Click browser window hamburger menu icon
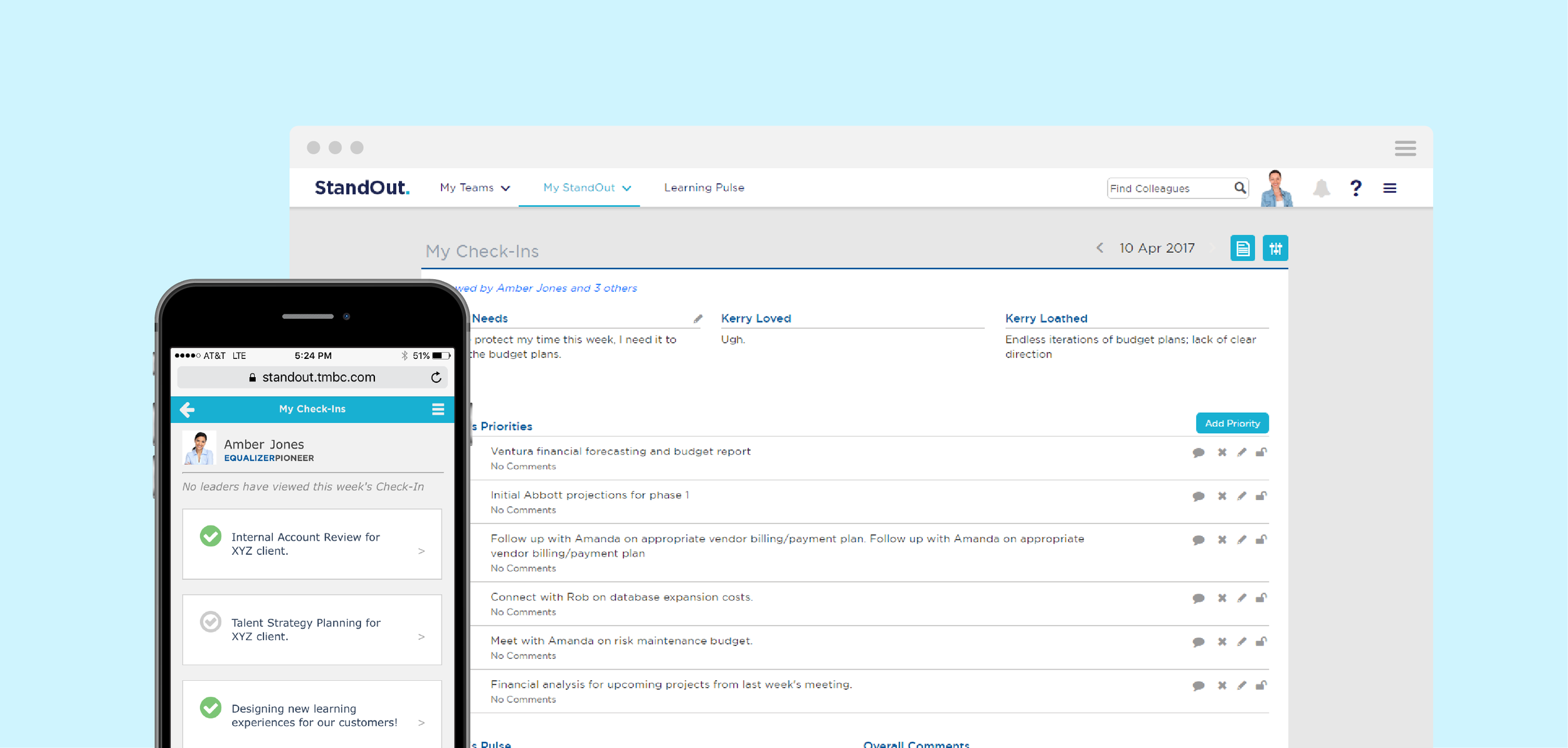The height and width of the screenshot is (748, 1568). coord(1406,148)
